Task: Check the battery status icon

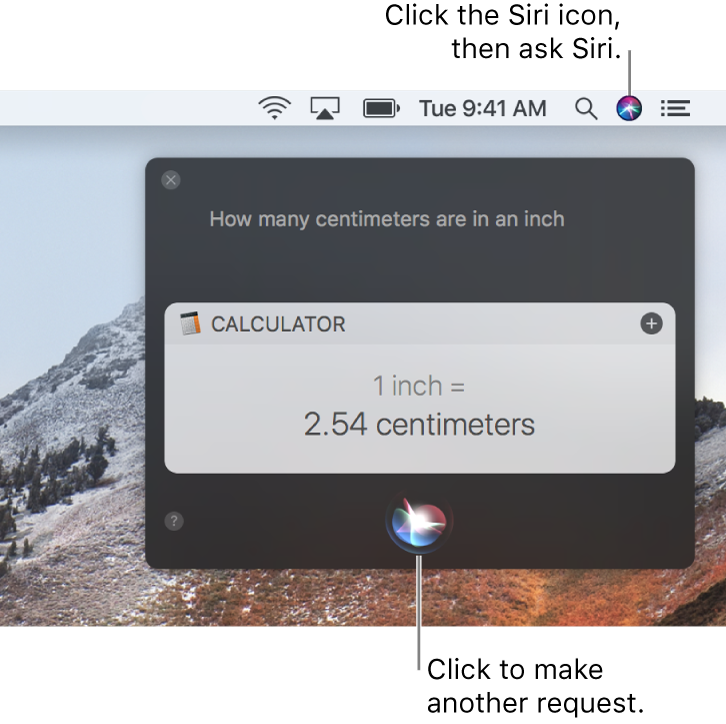Action: pos(381,108)
